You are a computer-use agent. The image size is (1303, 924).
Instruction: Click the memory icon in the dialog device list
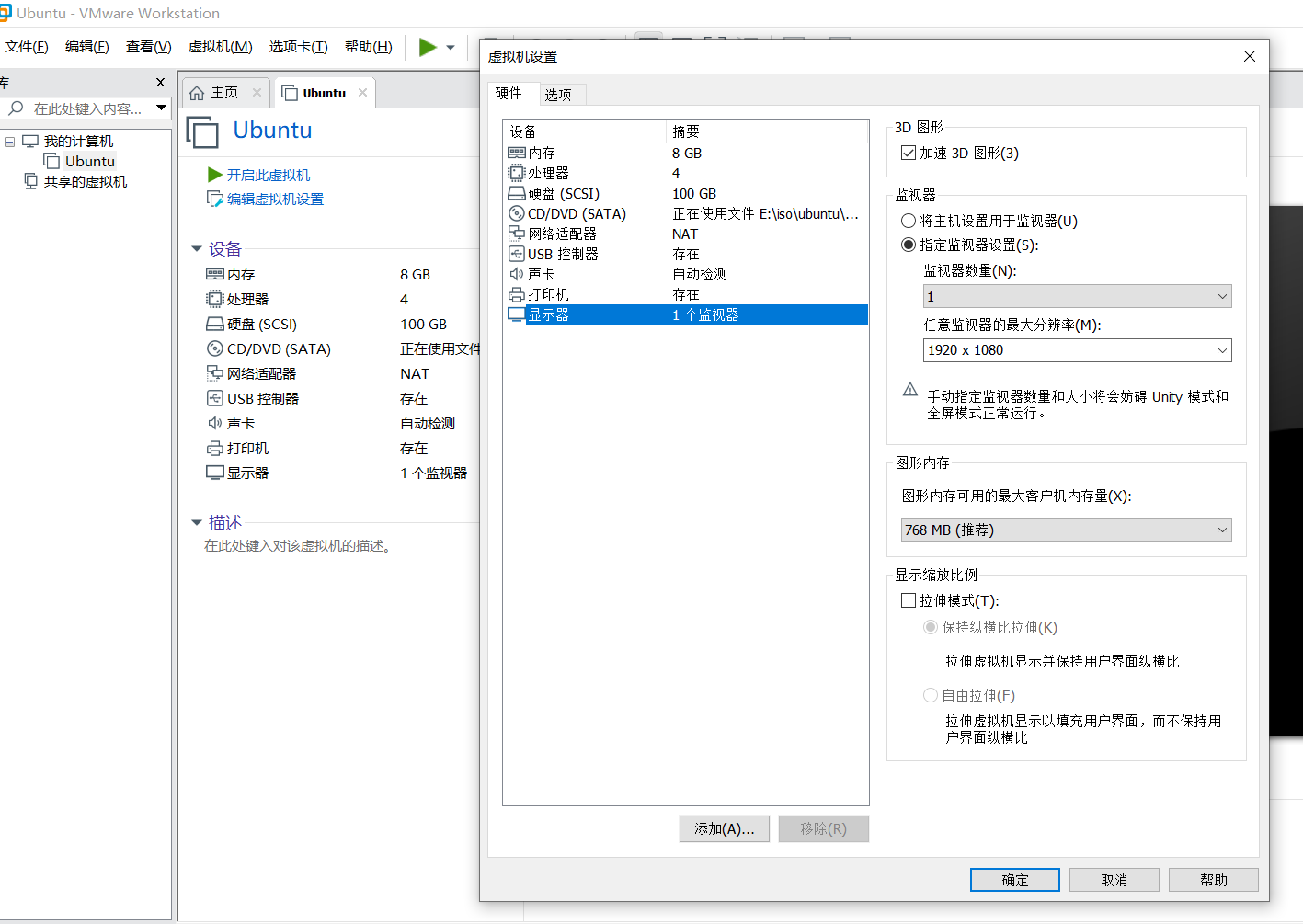517,153
